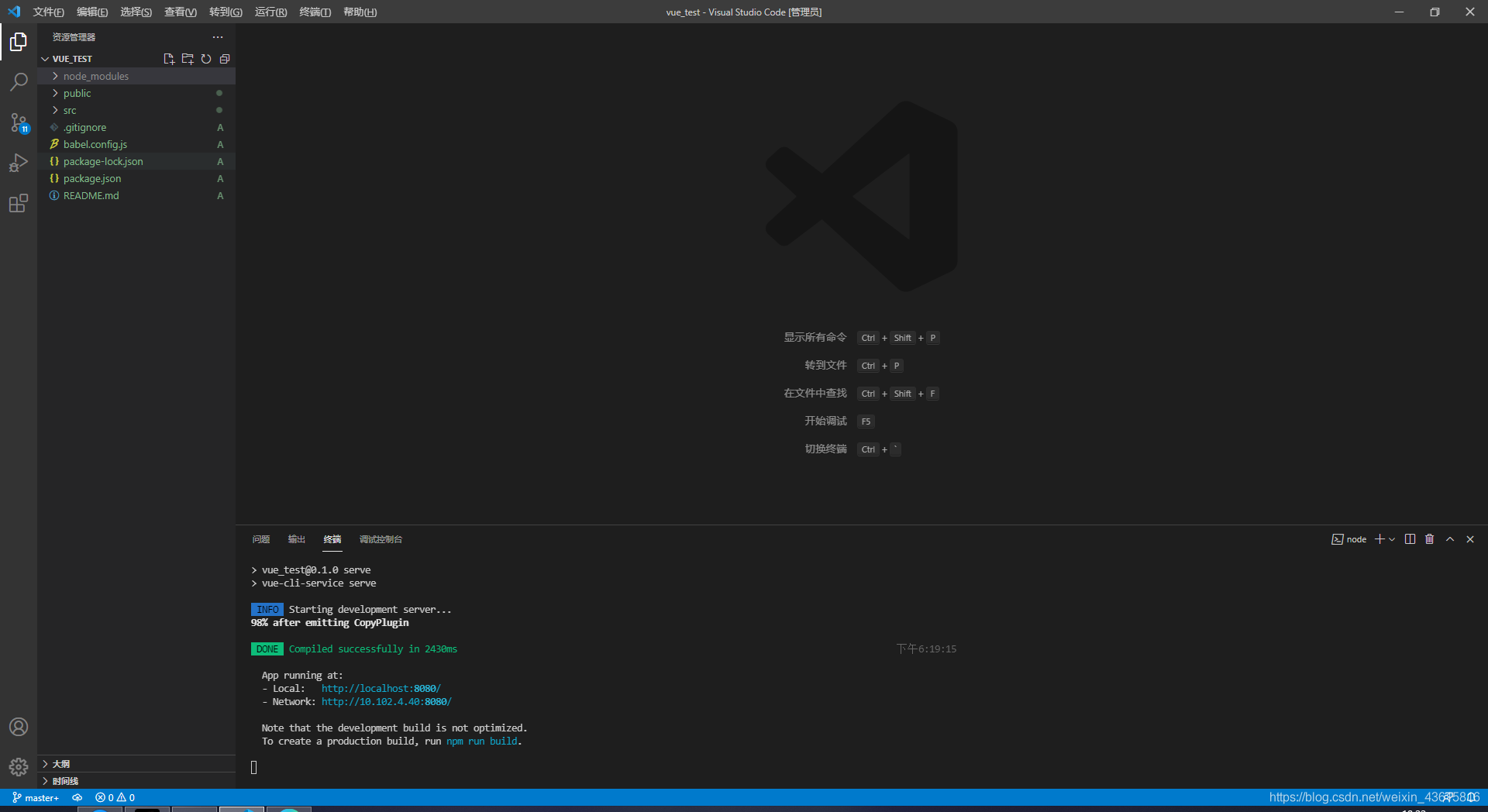Image resolution: width=1488 pixels, height=812 pixels.
Task: Open the http://10.102.4.40:8080/ network link
Action: click(387, 701)
